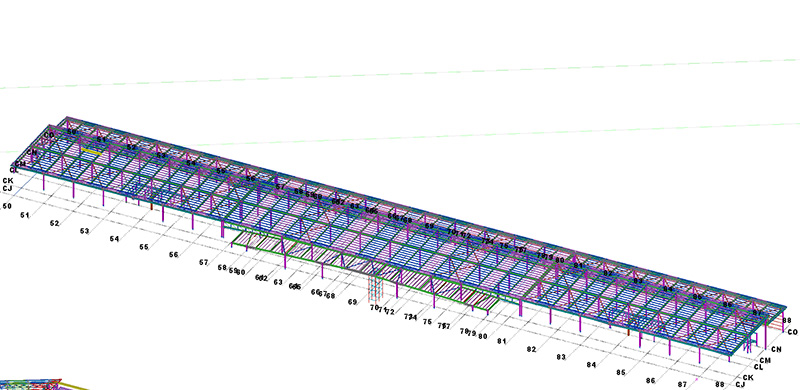Screen dimensions: 800x390
Task: Select the red dotted column cluster above label 70
Action: click(x=376, y=291)
